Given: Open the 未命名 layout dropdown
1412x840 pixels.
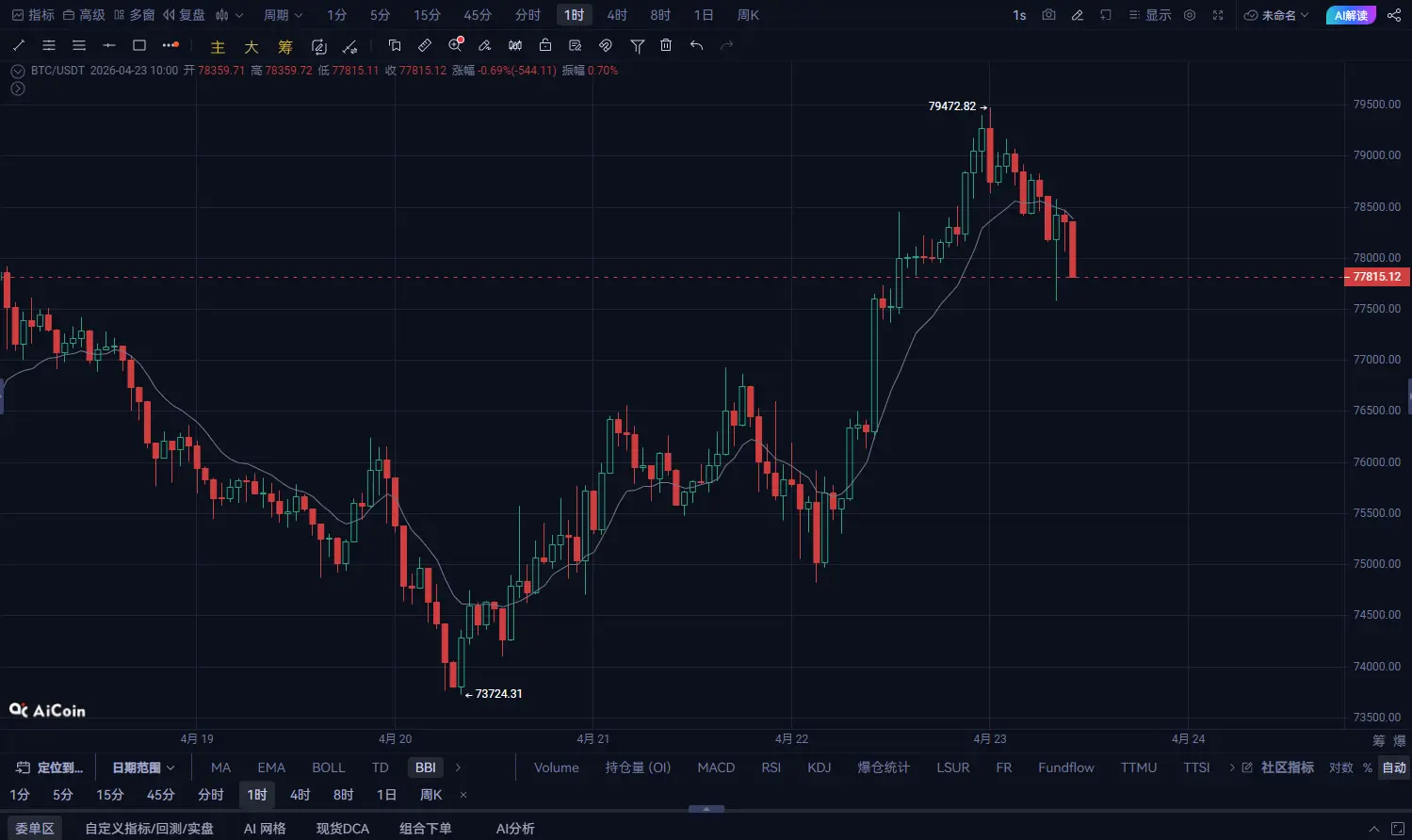Looking at the screenshot, I should coord(1276,15).
